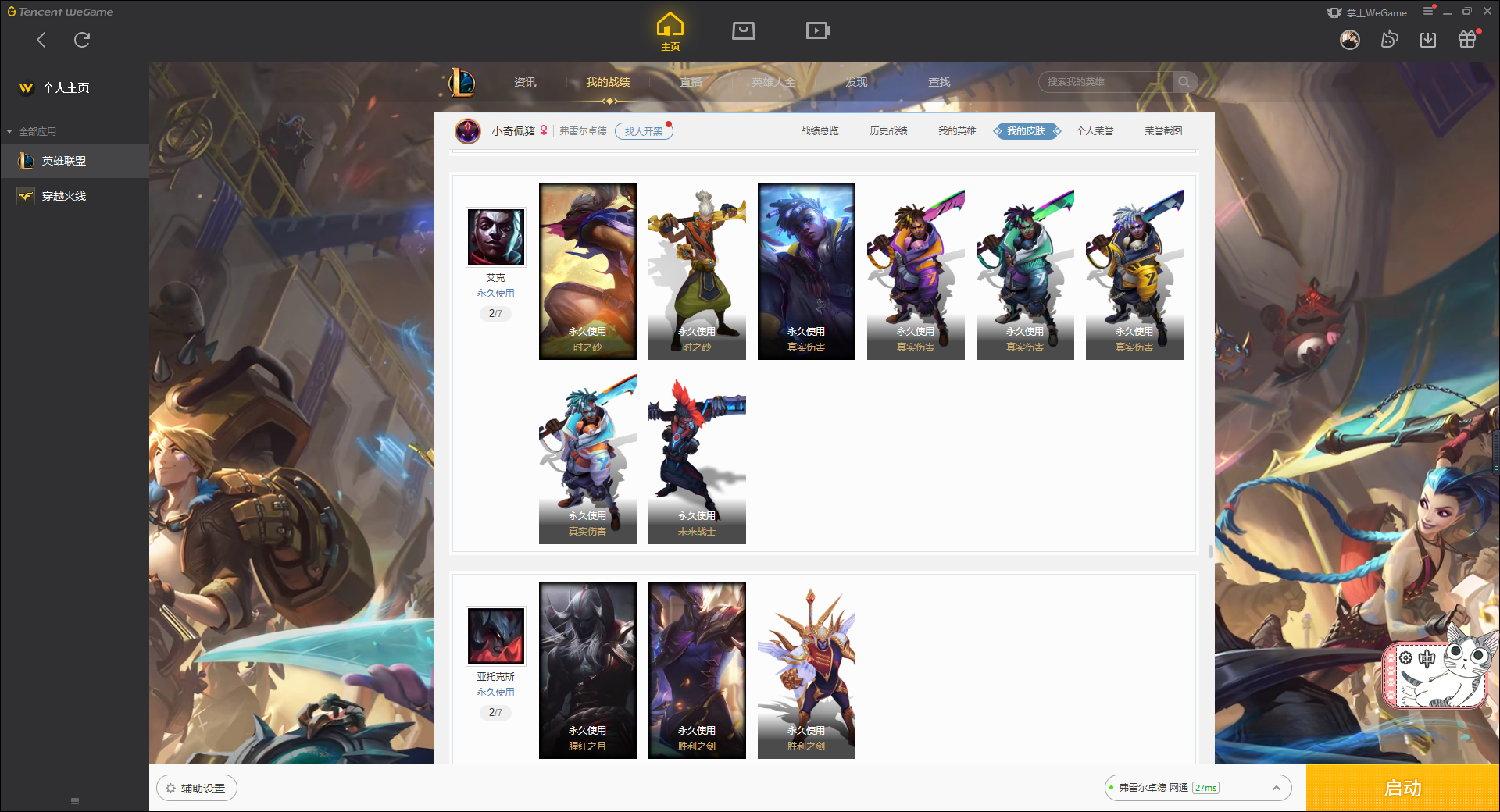Select 英雄联盟 in the sidebar
Image resolution: width=1500 pixels, height=812 pixels.
click(74, 161)
